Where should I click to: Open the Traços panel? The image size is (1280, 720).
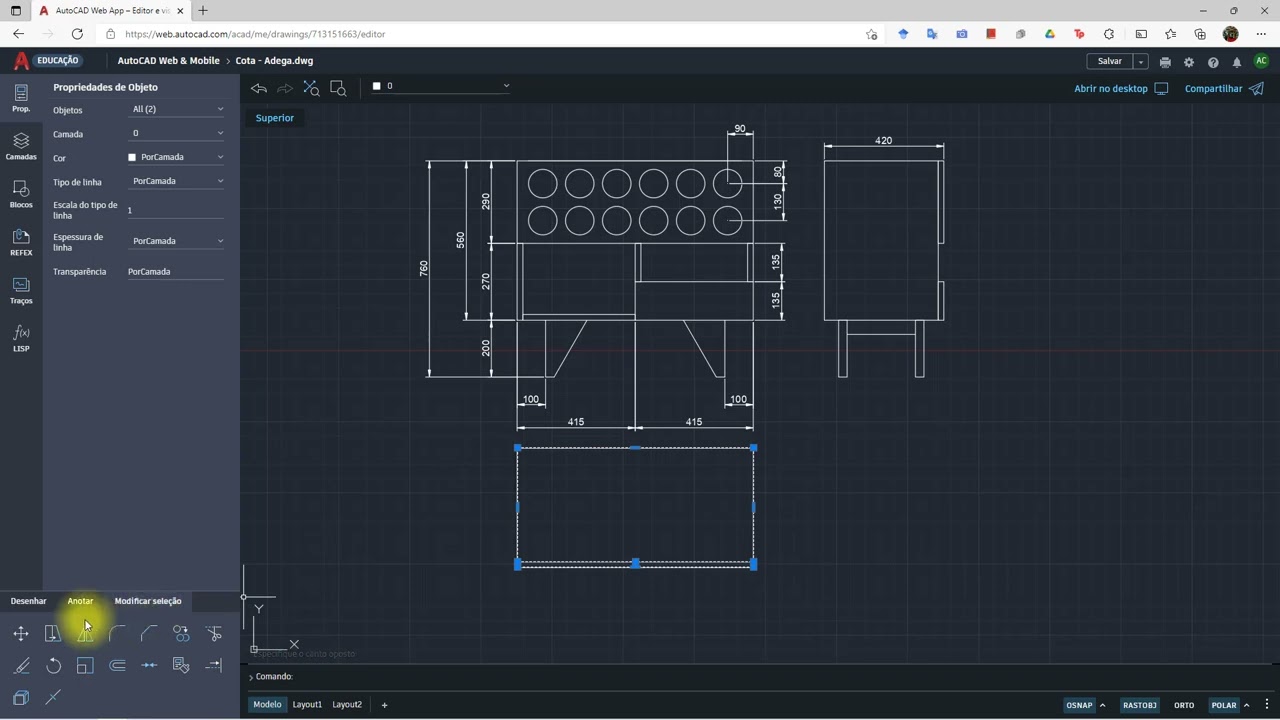coord(21,290)
